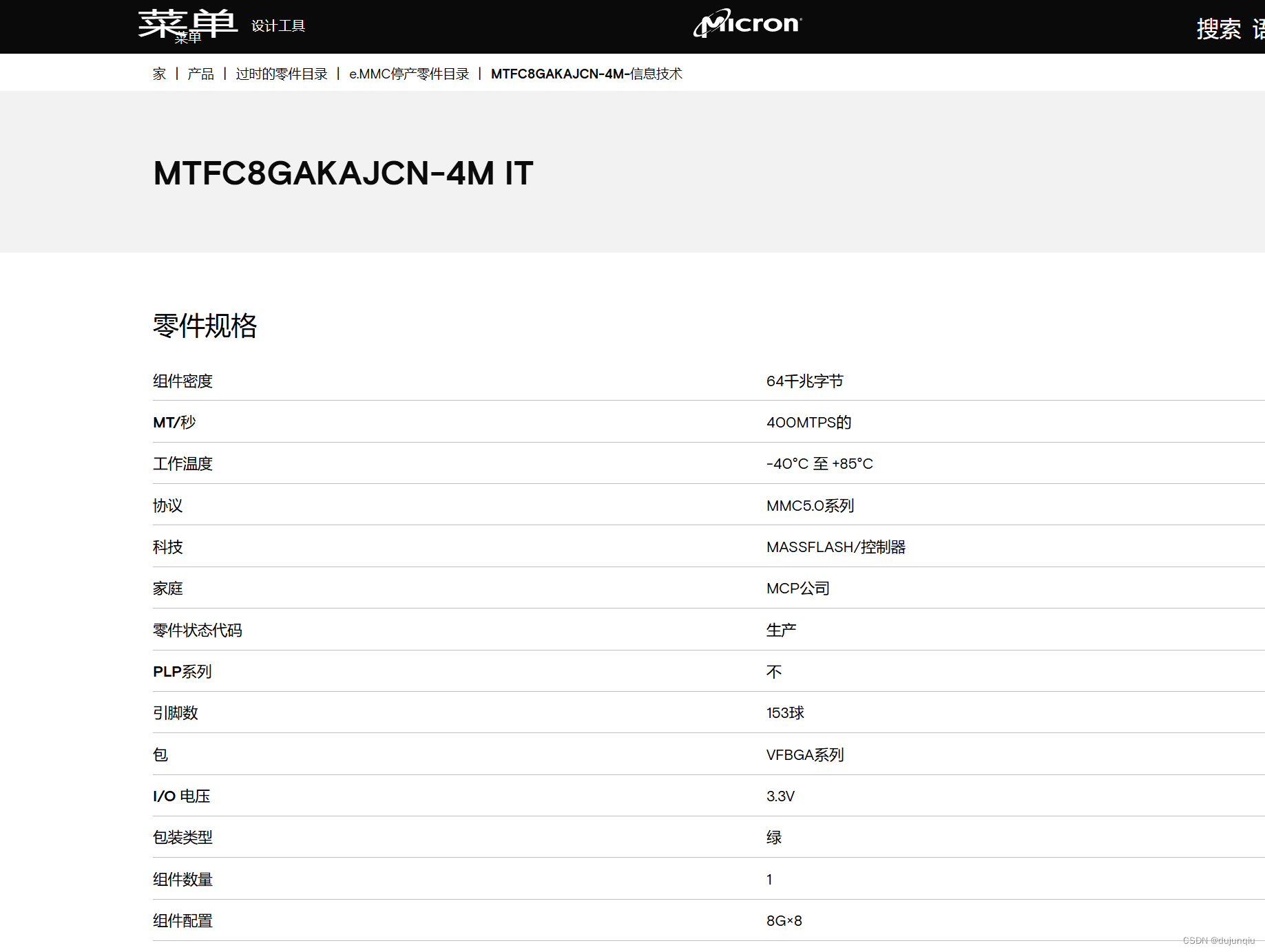Click the 家庭 row label
This screenshot has width=1265, height=952.
(167, 588)
